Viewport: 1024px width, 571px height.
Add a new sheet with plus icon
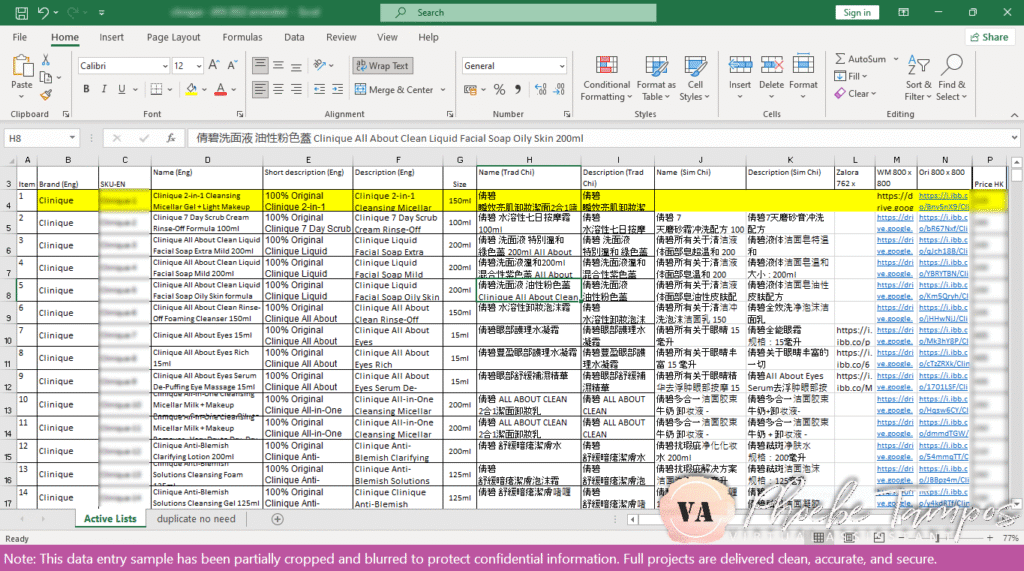[x=278, y=519]
